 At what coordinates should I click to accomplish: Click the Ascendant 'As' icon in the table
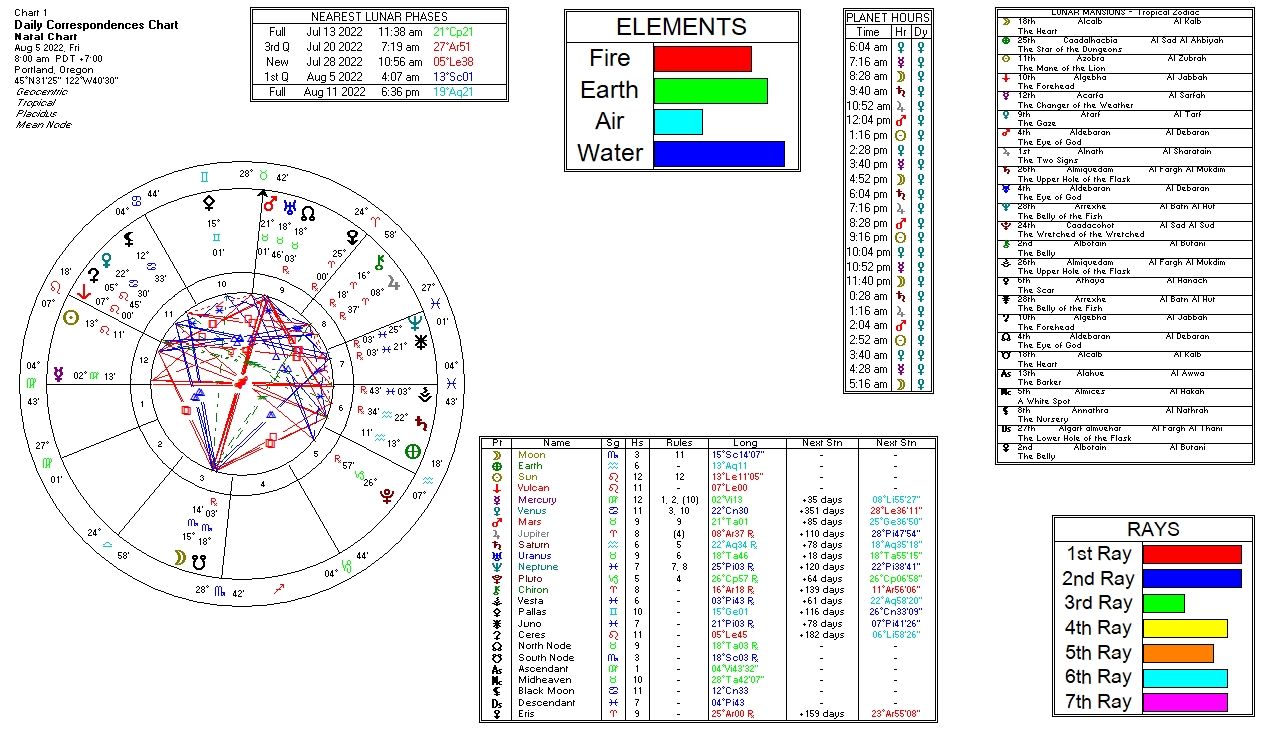click(x=499, y=669)
